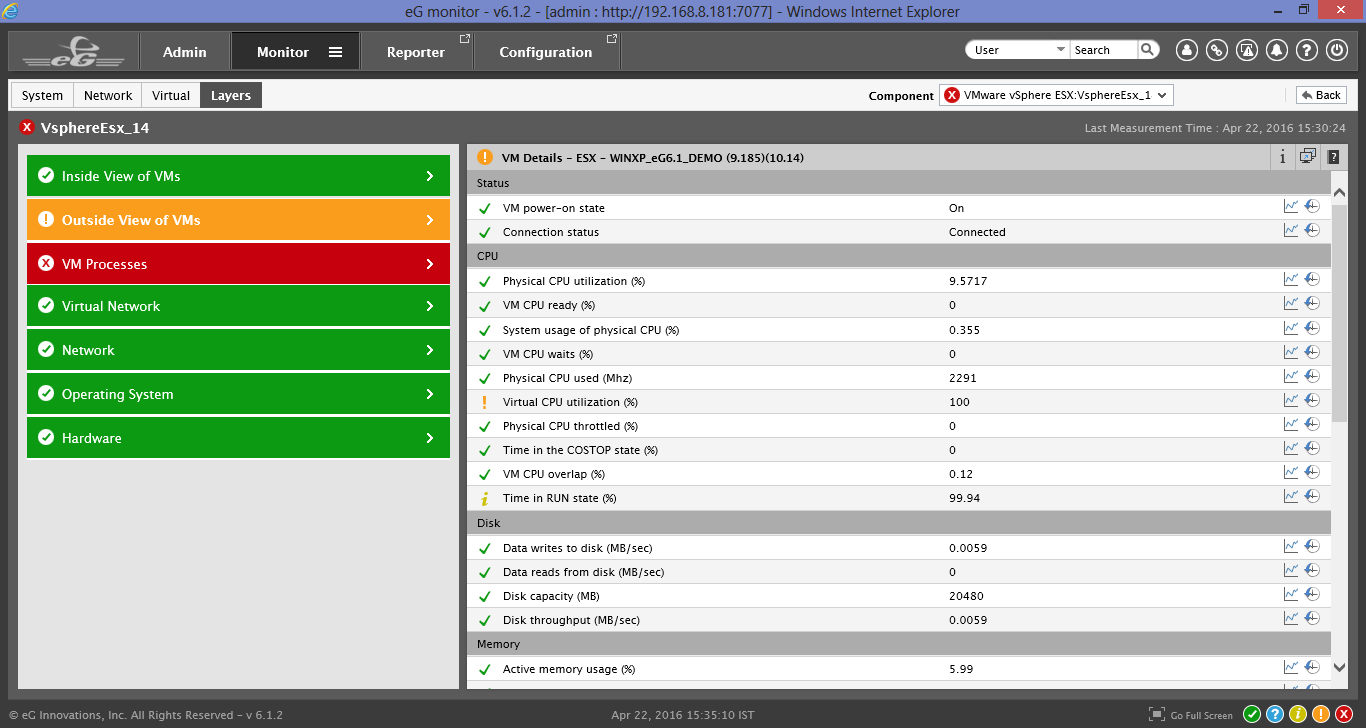Open the Configuration tab
The image size is (1366, 728).
546,52
